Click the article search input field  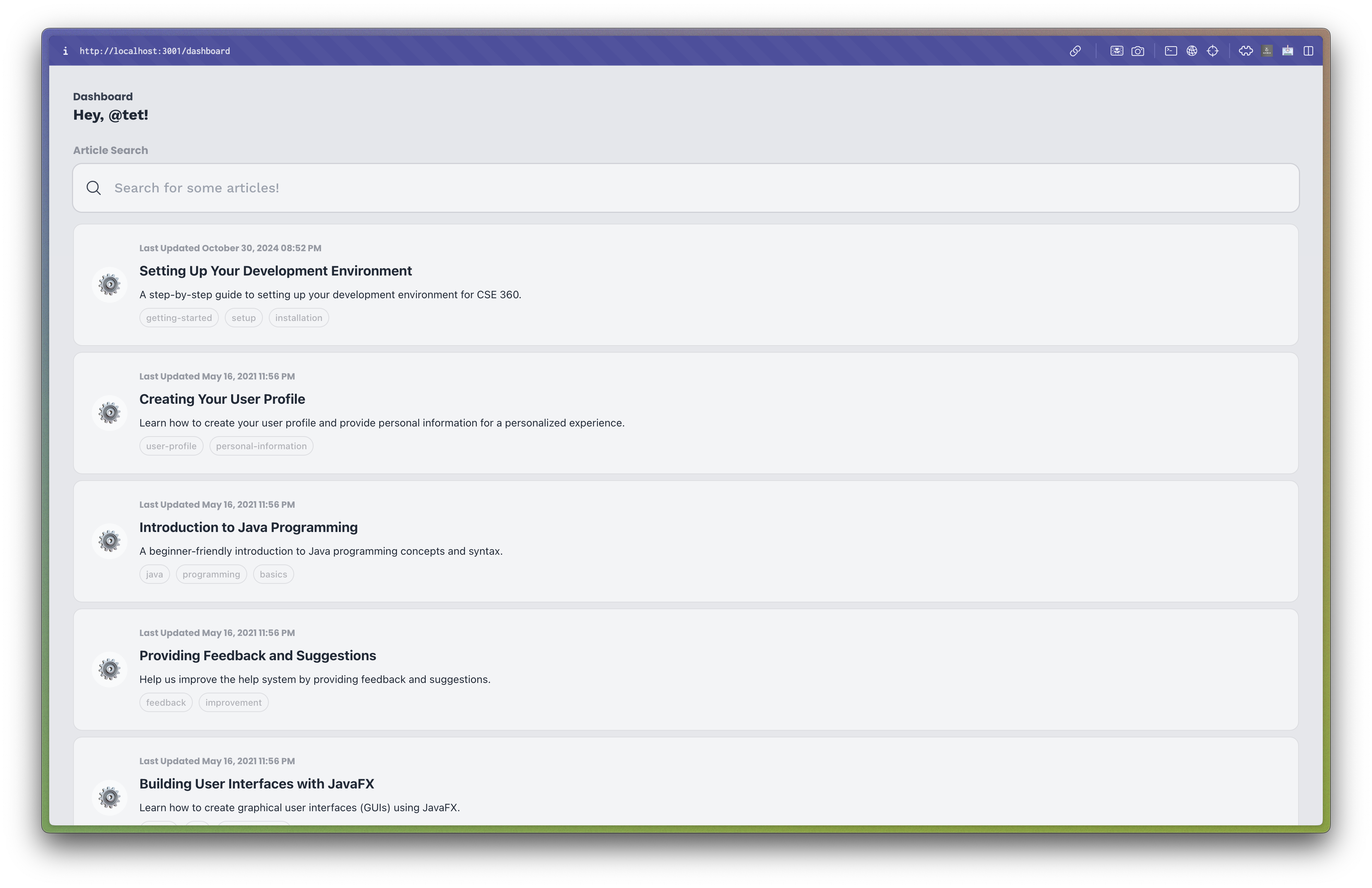click(x=685, y=188)
